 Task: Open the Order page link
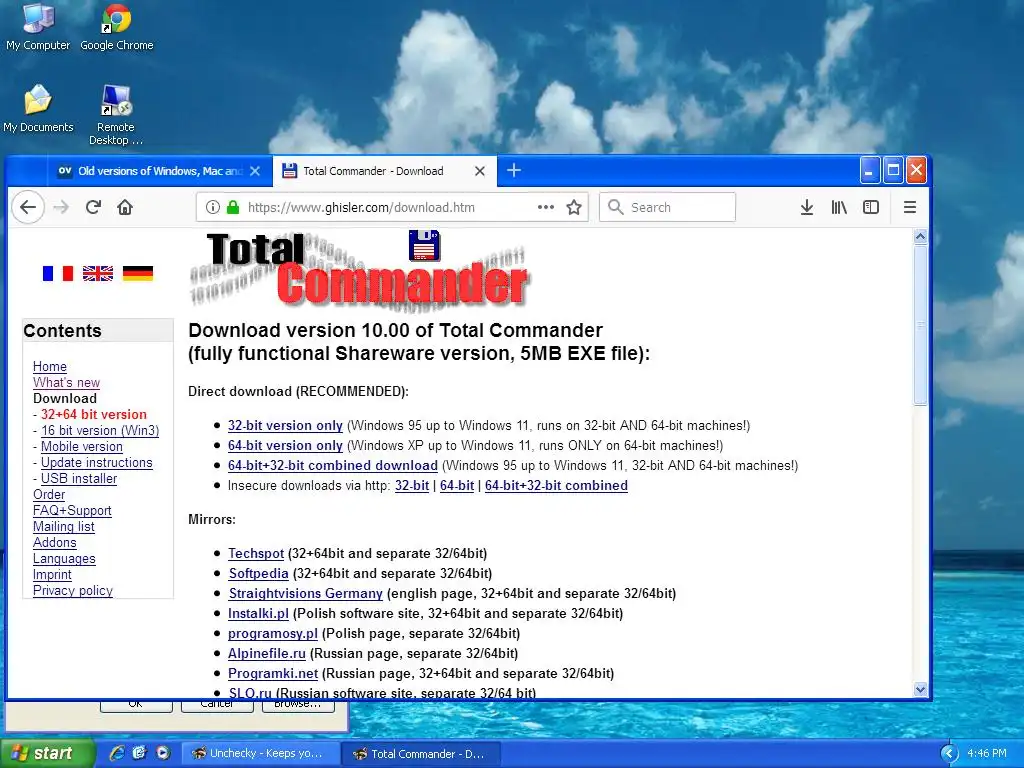click(49, 494)
